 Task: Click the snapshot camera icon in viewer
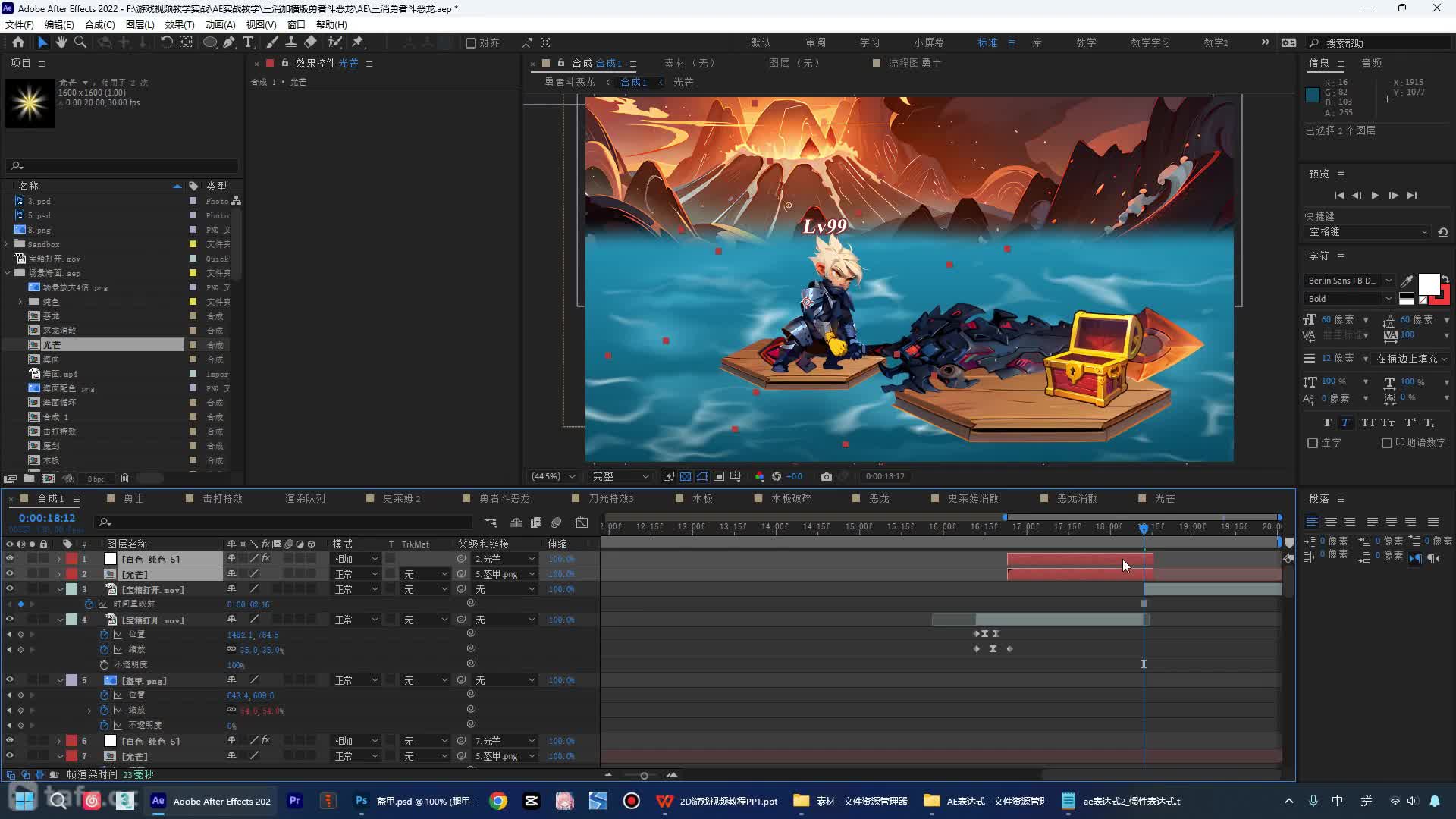click(827, 476)
